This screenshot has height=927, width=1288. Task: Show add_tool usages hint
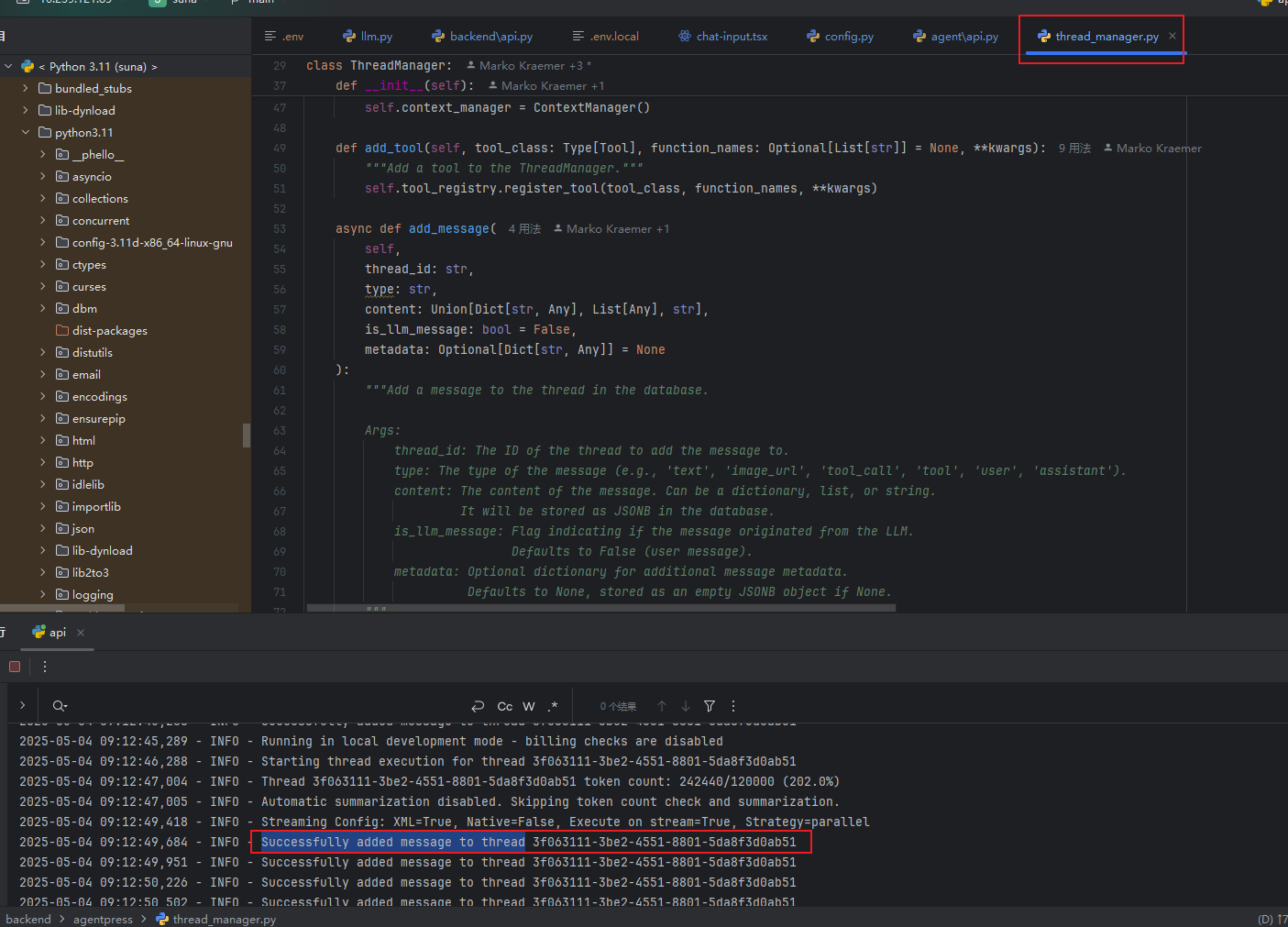pyautogui.click(x=1074, y=148)
